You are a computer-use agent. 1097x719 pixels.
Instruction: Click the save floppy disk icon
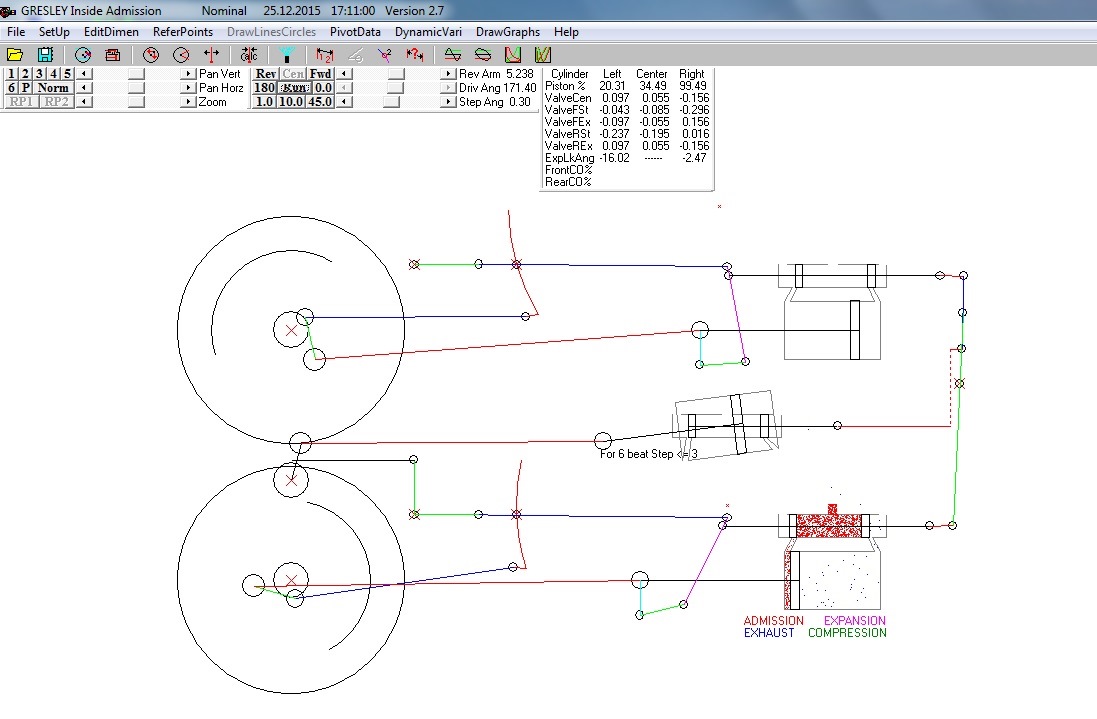(46, 55)
